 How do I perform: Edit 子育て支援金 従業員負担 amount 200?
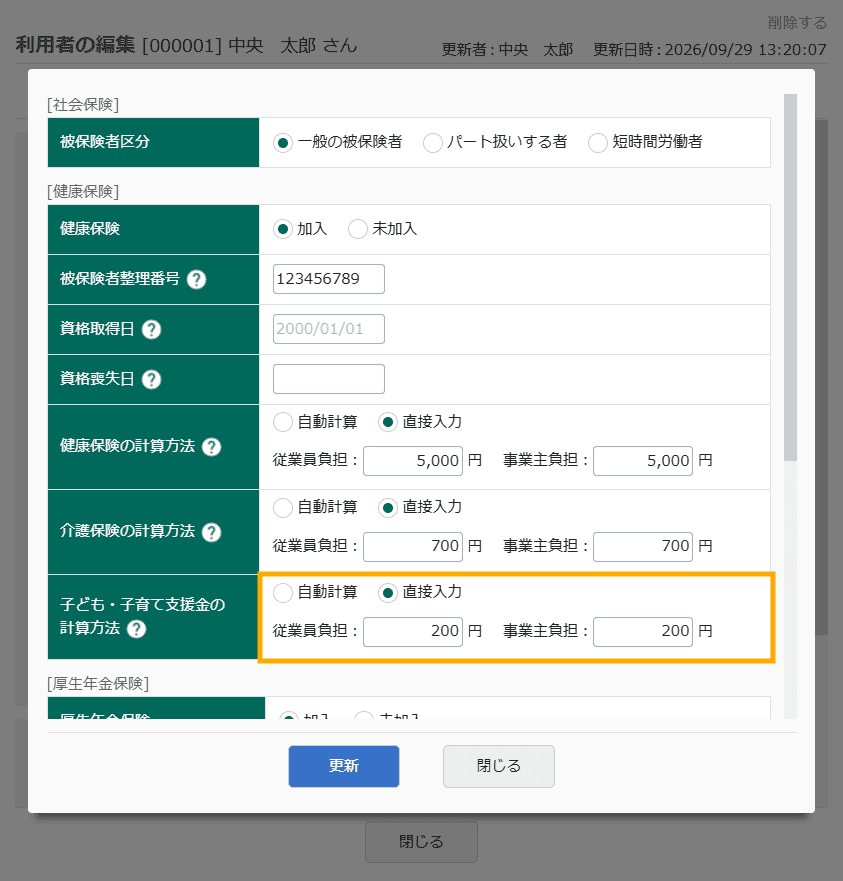[x=413, y=632]
